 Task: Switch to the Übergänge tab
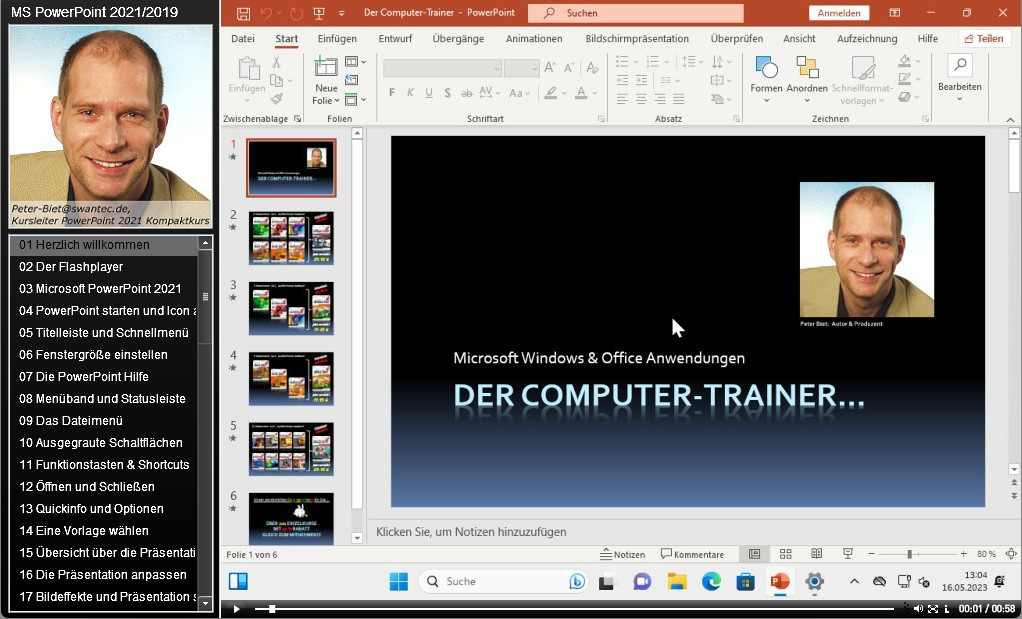pyautogui.click(x=458, y=39)
